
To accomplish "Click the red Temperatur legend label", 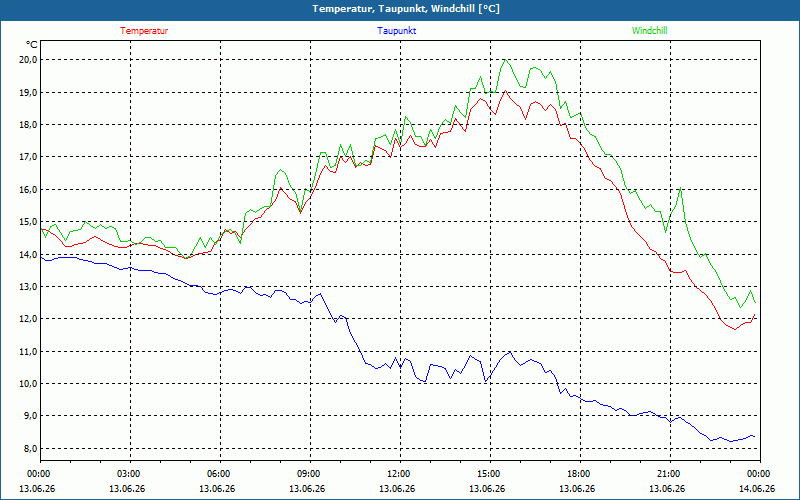I will 144,31.
